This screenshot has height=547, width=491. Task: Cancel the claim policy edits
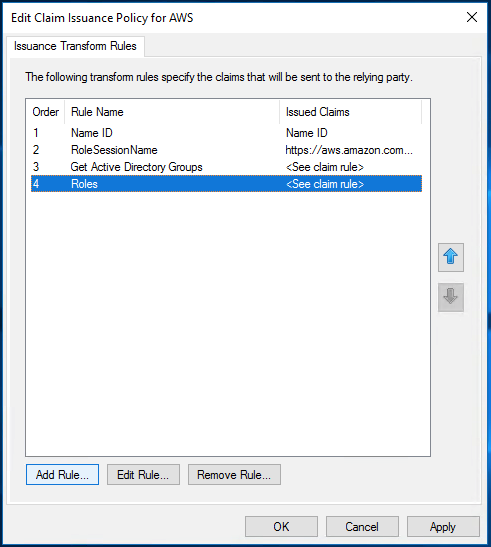[x=362, y=526]
